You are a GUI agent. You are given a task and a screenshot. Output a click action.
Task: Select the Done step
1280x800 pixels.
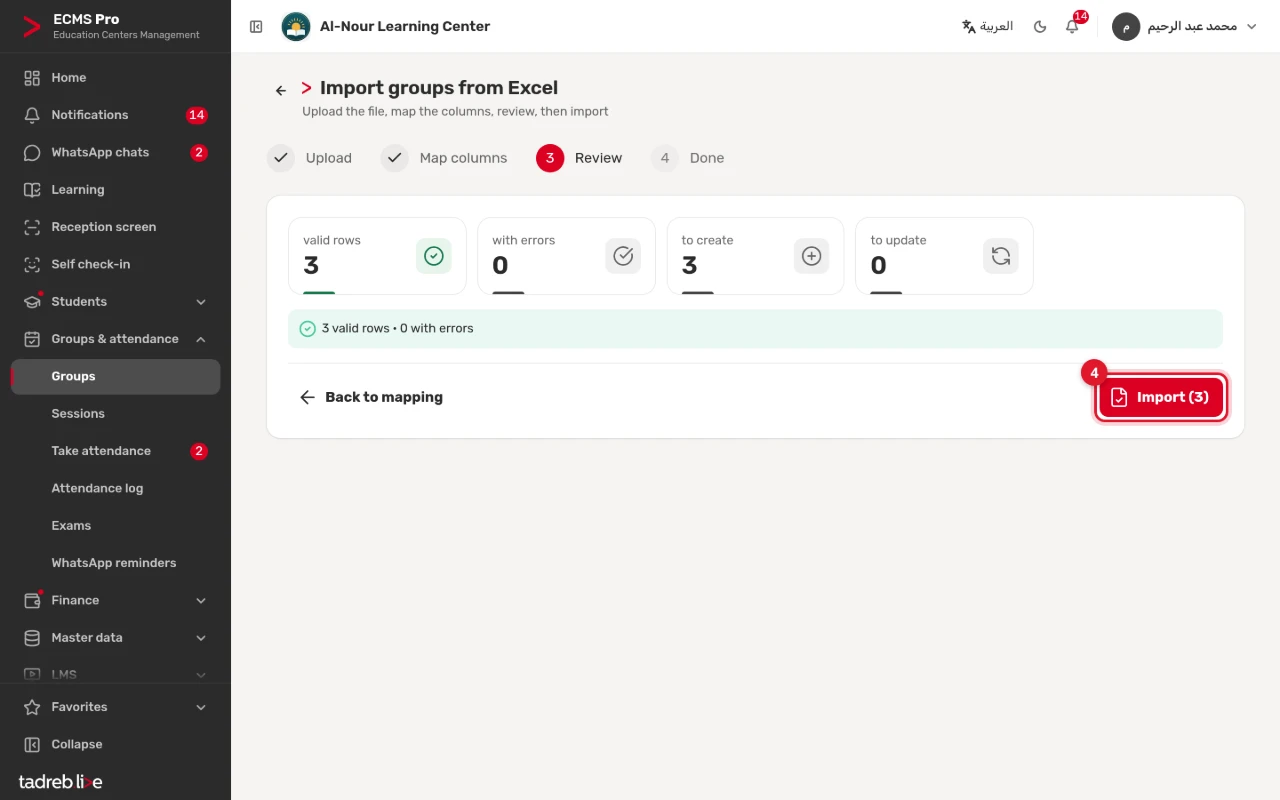tap(687, 158)
